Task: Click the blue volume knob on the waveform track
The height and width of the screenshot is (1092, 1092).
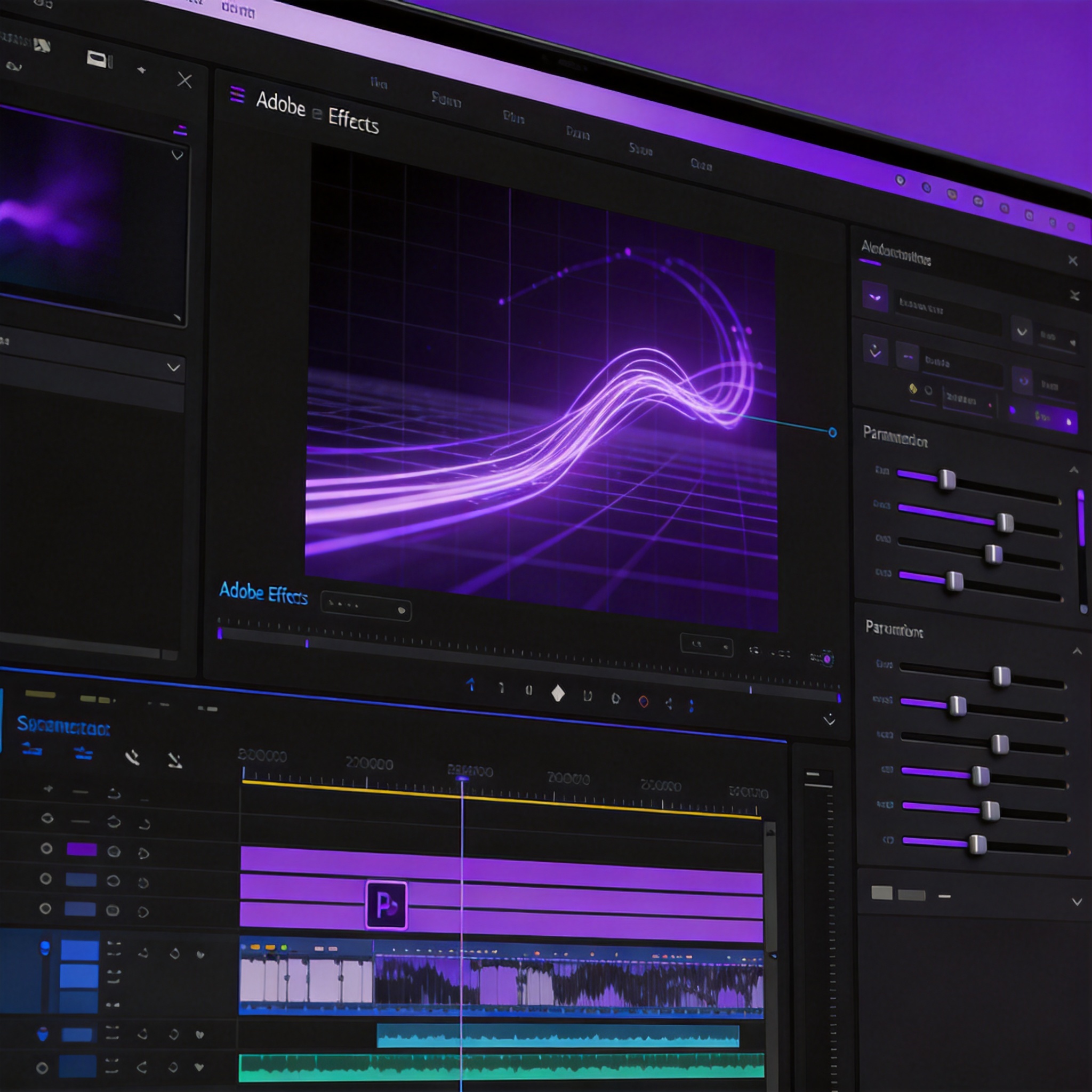Action: click(x=45, y=948)
